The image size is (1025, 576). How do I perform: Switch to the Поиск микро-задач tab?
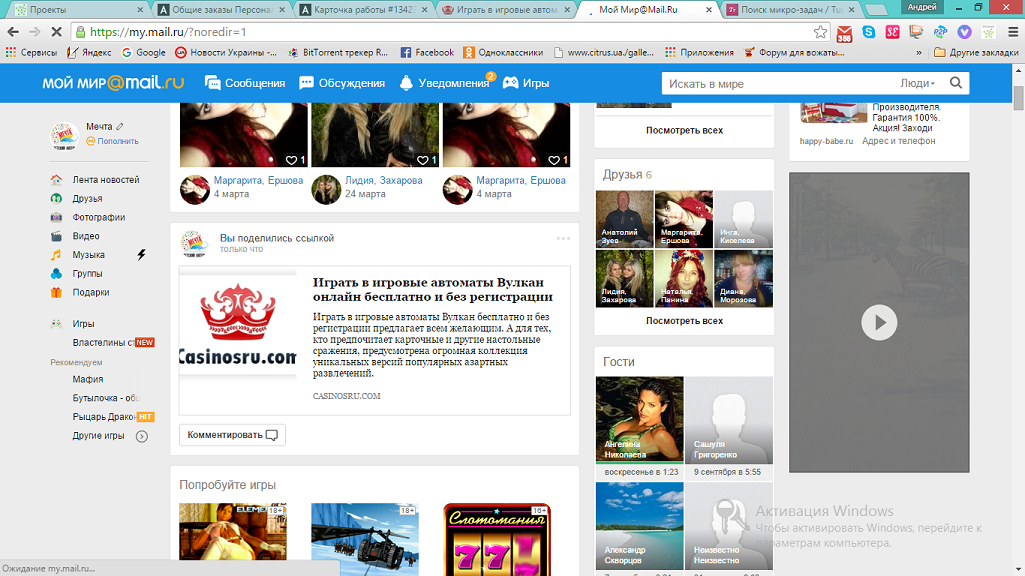click(791, 10)
